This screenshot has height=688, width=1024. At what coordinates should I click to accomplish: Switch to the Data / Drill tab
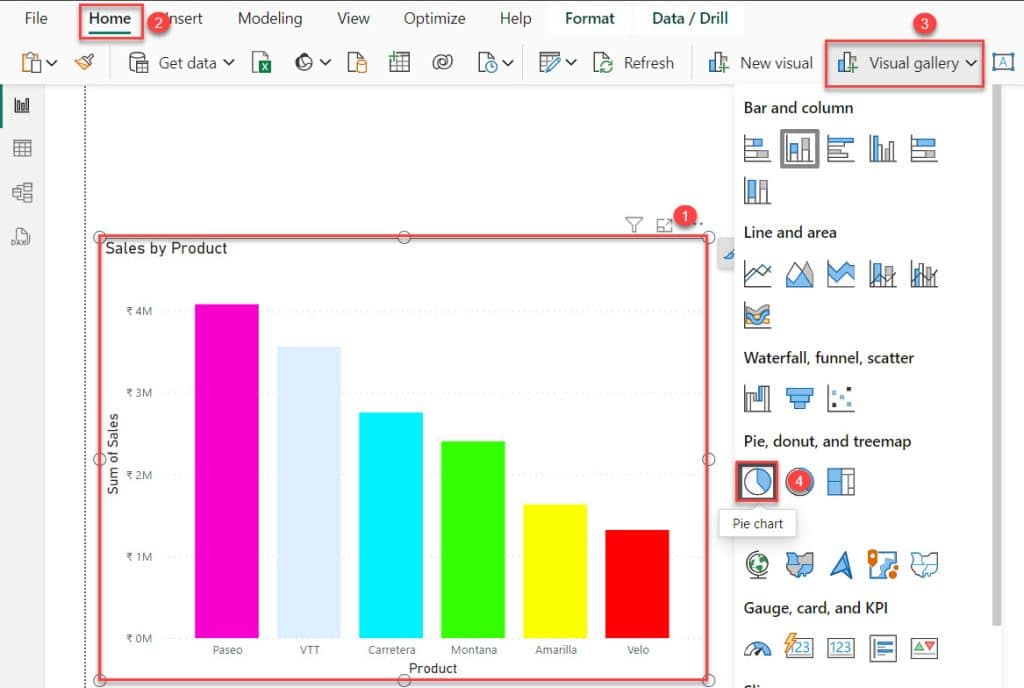pos(690,18)
